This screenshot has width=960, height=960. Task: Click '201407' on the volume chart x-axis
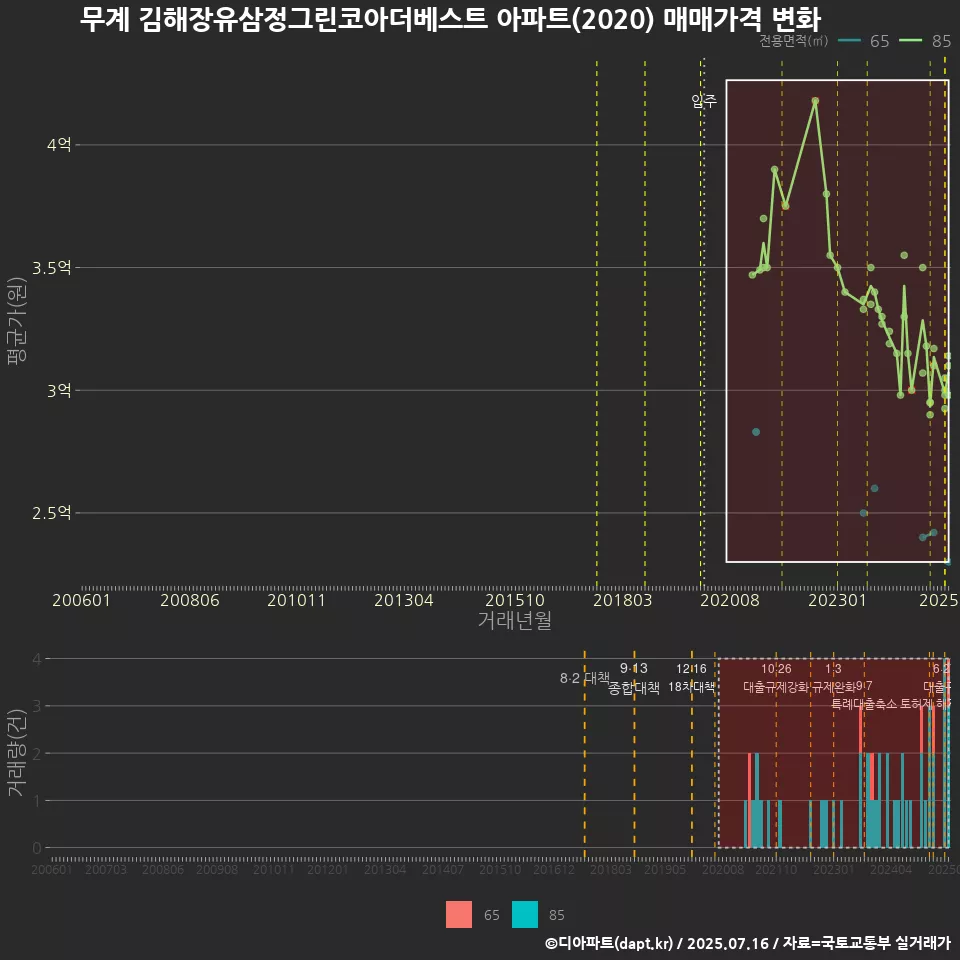(443, 869)
